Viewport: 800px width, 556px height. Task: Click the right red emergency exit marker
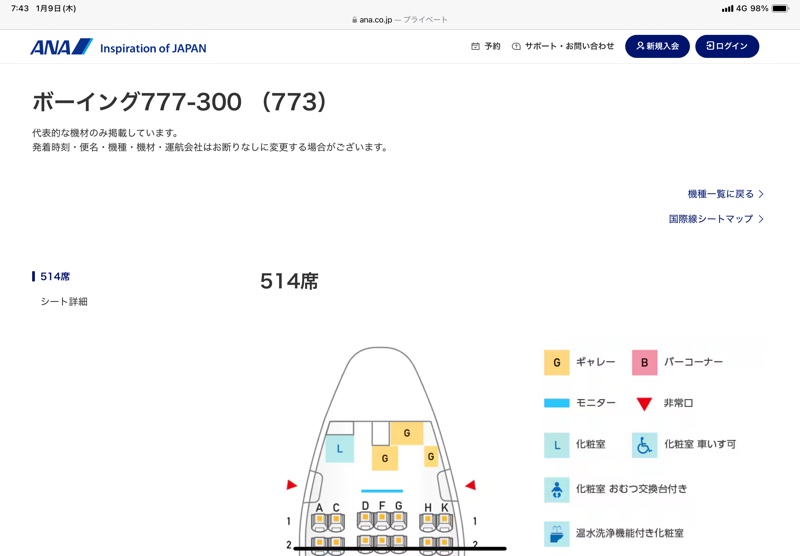coord(470,485)
